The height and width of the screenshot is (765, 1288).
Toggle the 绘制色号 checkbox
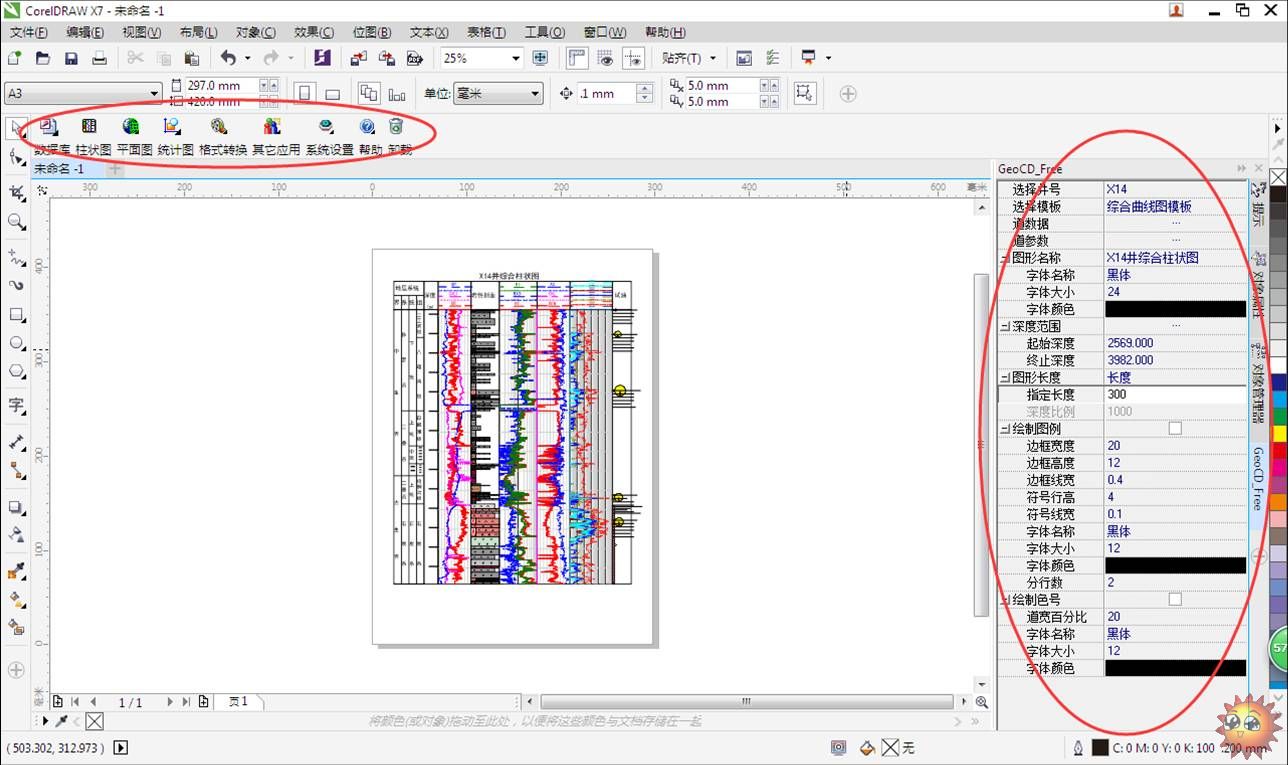(1175, 599)
